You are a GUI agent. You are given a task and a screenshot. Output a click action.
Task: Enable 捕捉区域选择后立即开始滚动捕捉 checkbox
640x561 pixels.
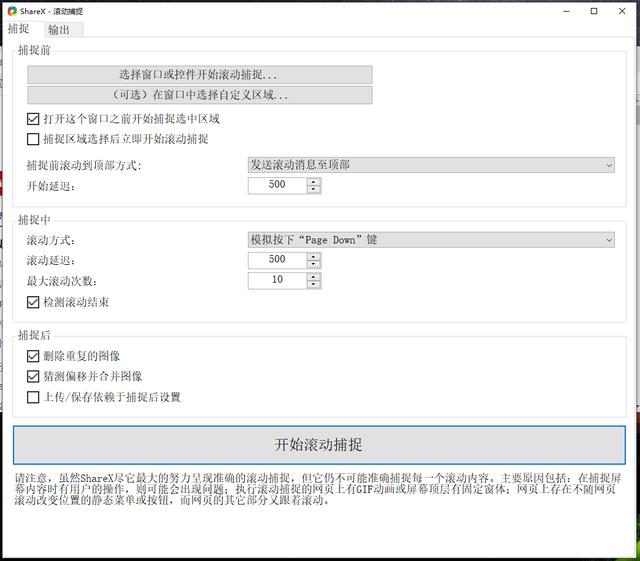pyautogui.click(x=33, y=139)
